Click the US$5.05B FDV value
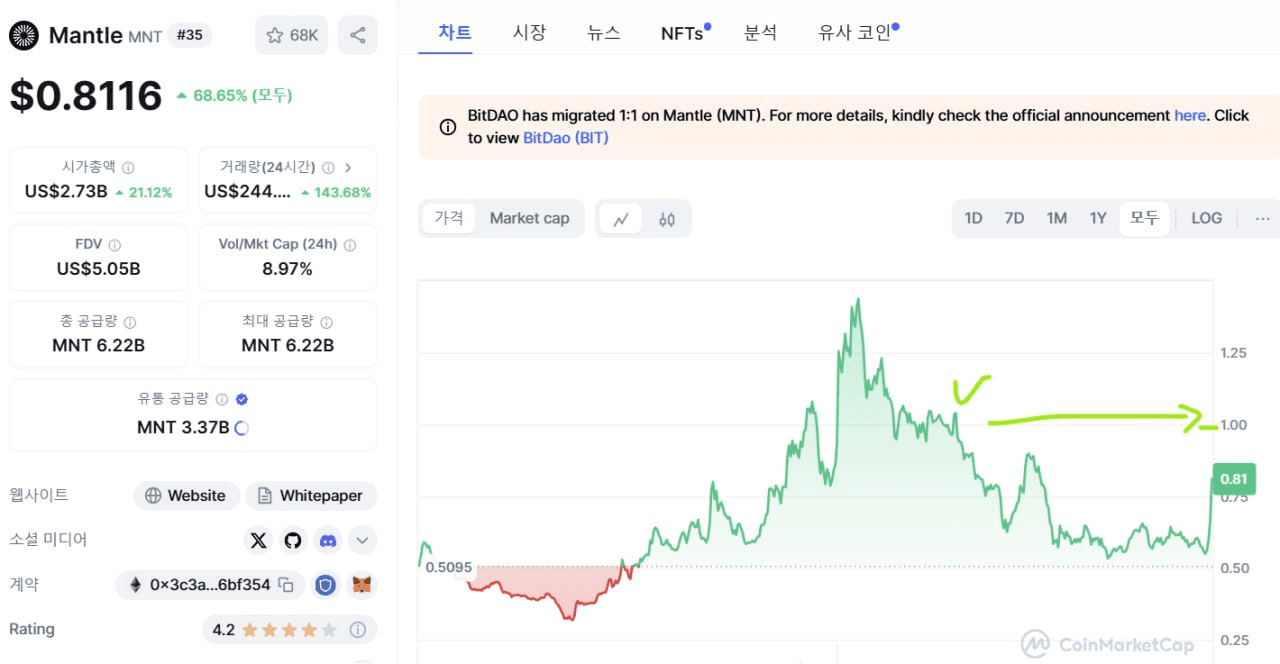 [x=98, y=269]
